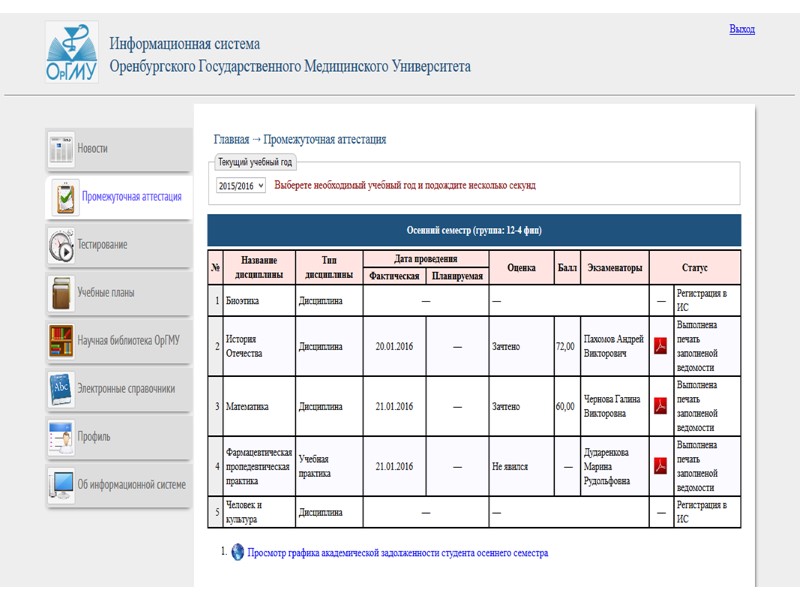Click the ОрГМУ university logo
This screenshot has width=800, height=600.
click(x=71, y=52)
